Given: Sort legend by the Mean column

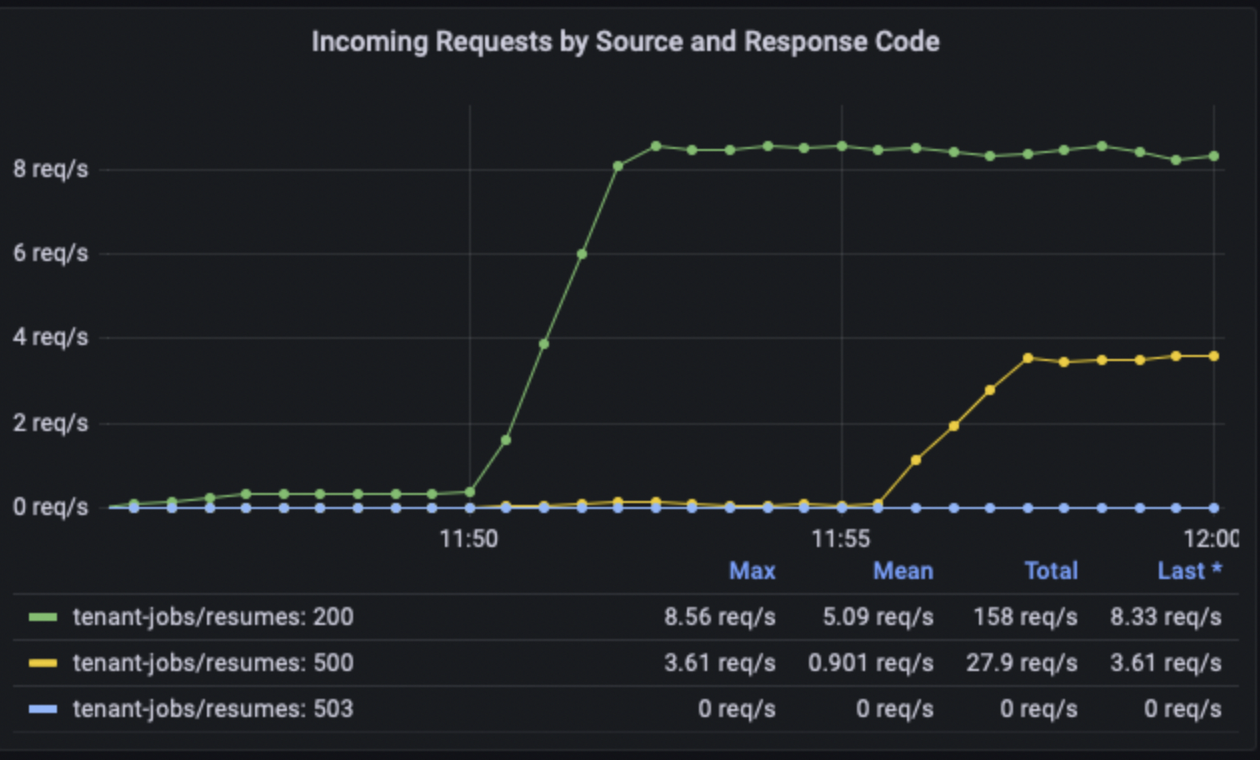Looking at the screenshot, I should [x=903, y=571].
